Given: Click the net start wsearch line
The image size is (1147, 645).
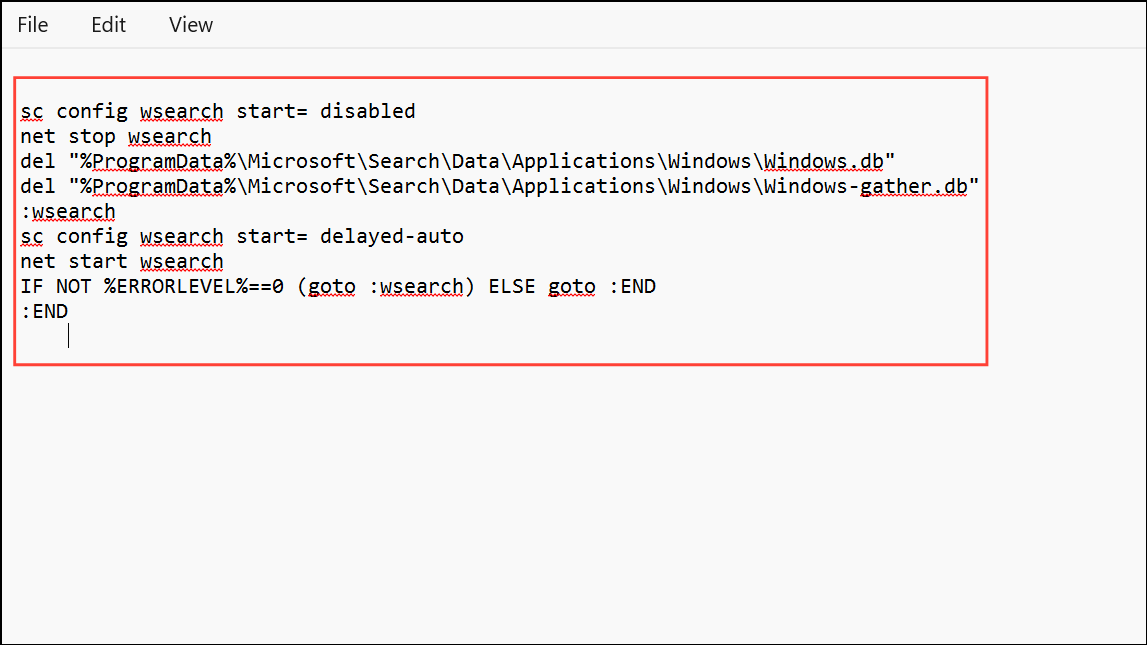Looking at the screenshot, I should [122, 261].
